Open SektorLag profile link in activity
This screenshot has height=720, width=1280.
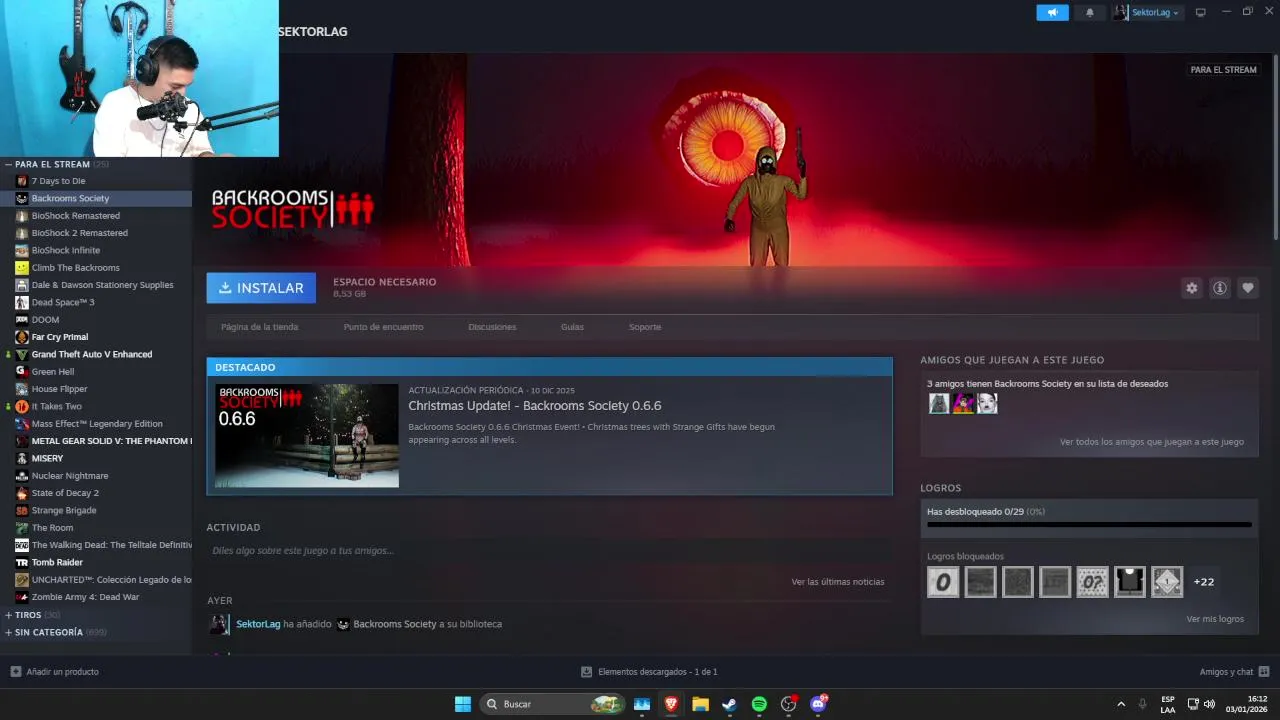click(x=258, y=624)
